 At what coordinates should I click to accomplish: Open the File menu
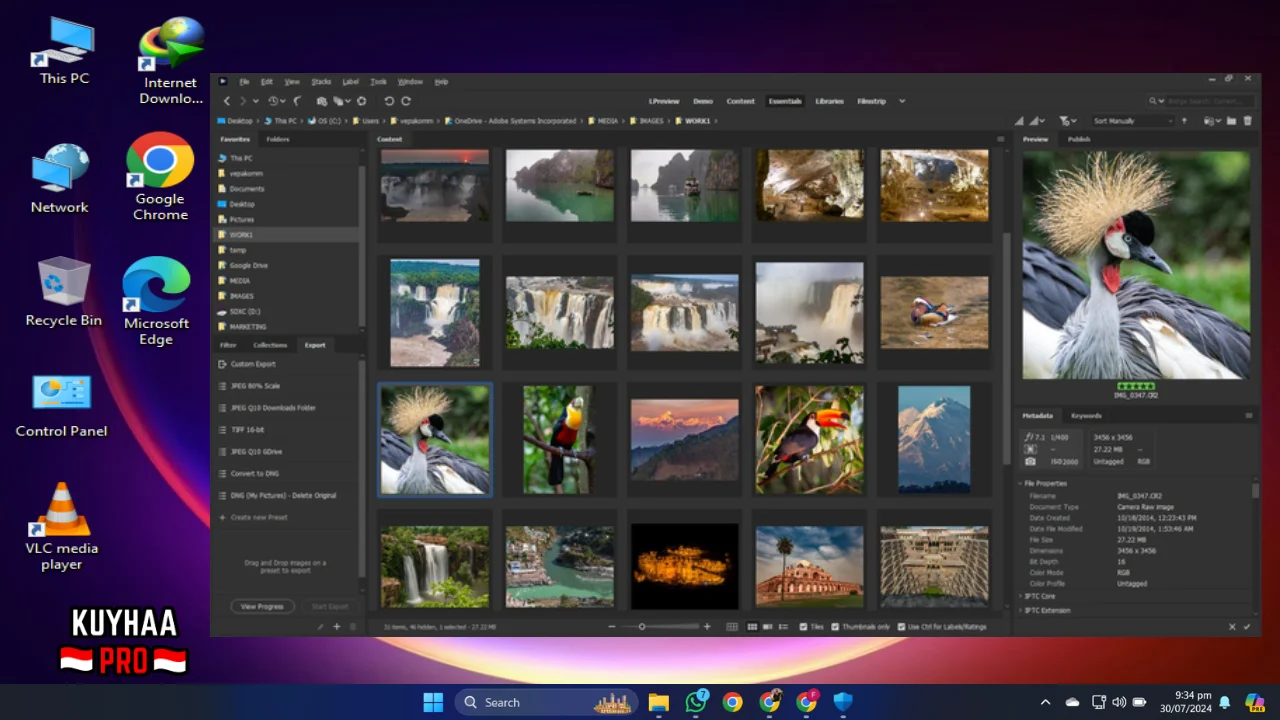pos(244,82)
